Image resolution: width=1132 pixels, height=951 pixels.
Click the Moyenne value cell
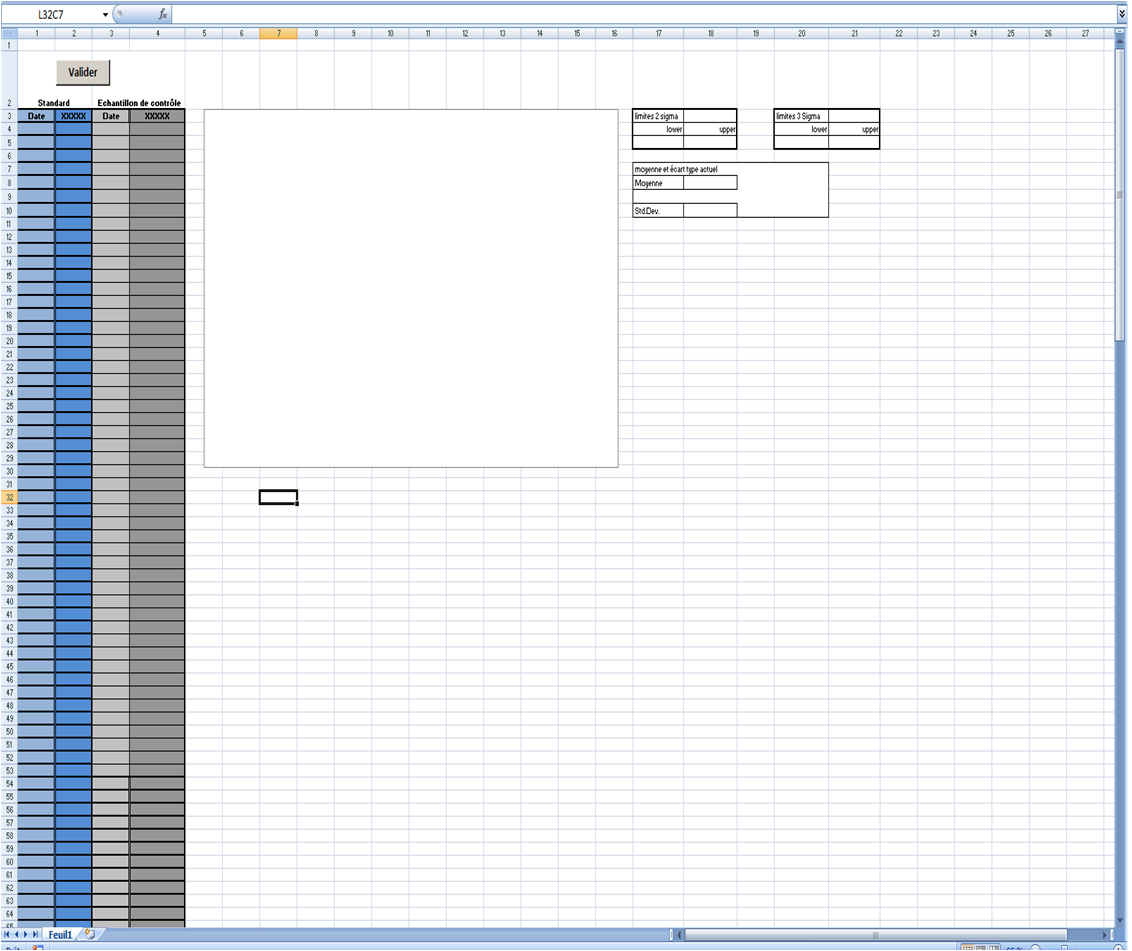click(710, 183)
